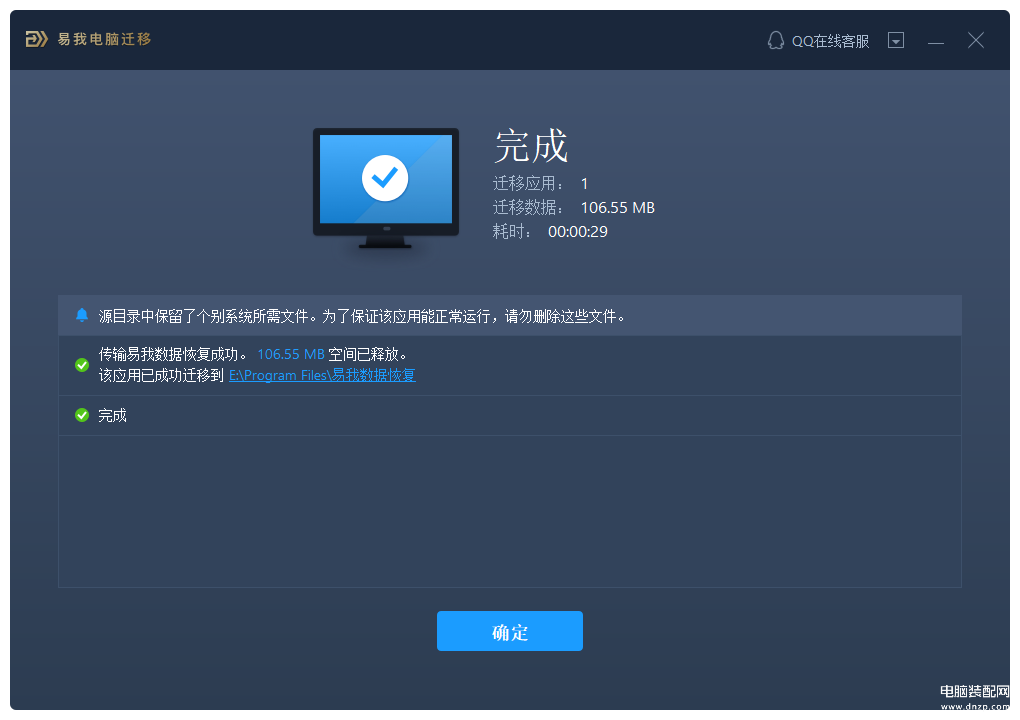Click the 易我电脑迁移 title text
Viewport: 1020px width, 720px height.
point(104,39)
